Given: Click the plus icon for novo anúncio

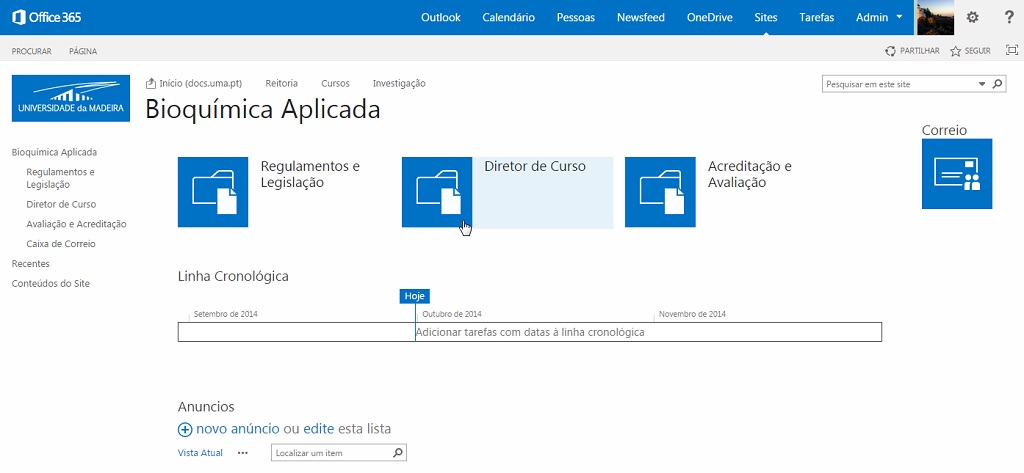Looking at the screenshot, I should 185,430.
